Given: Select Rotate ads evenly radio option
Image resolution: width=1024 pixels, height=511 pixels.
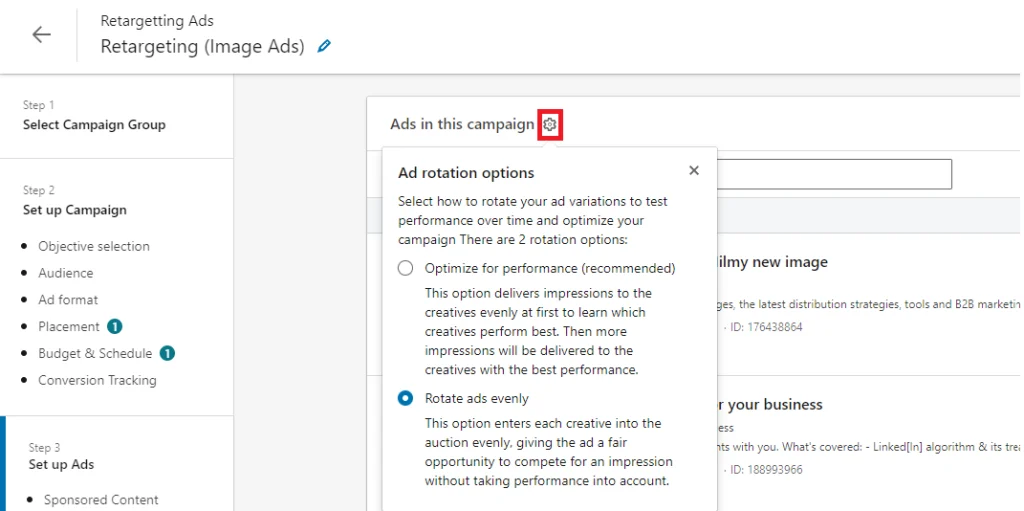Looking at the screenshot, I should coord(406,398).
